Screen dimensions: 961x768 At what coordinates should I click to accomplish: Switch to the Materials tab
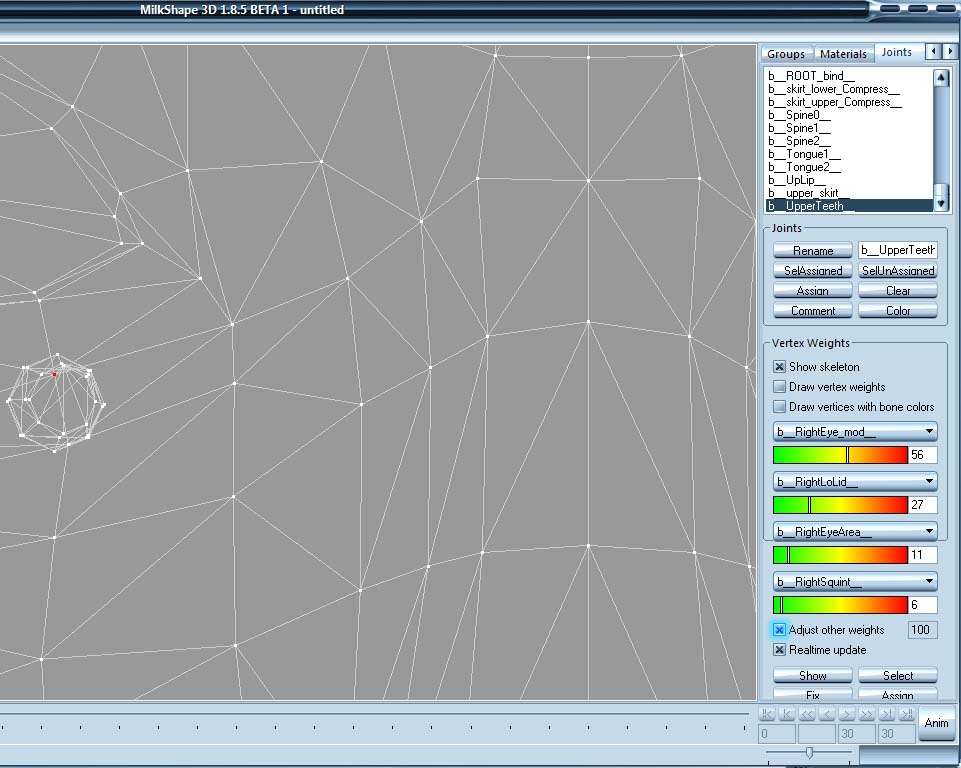pos(843,53)
